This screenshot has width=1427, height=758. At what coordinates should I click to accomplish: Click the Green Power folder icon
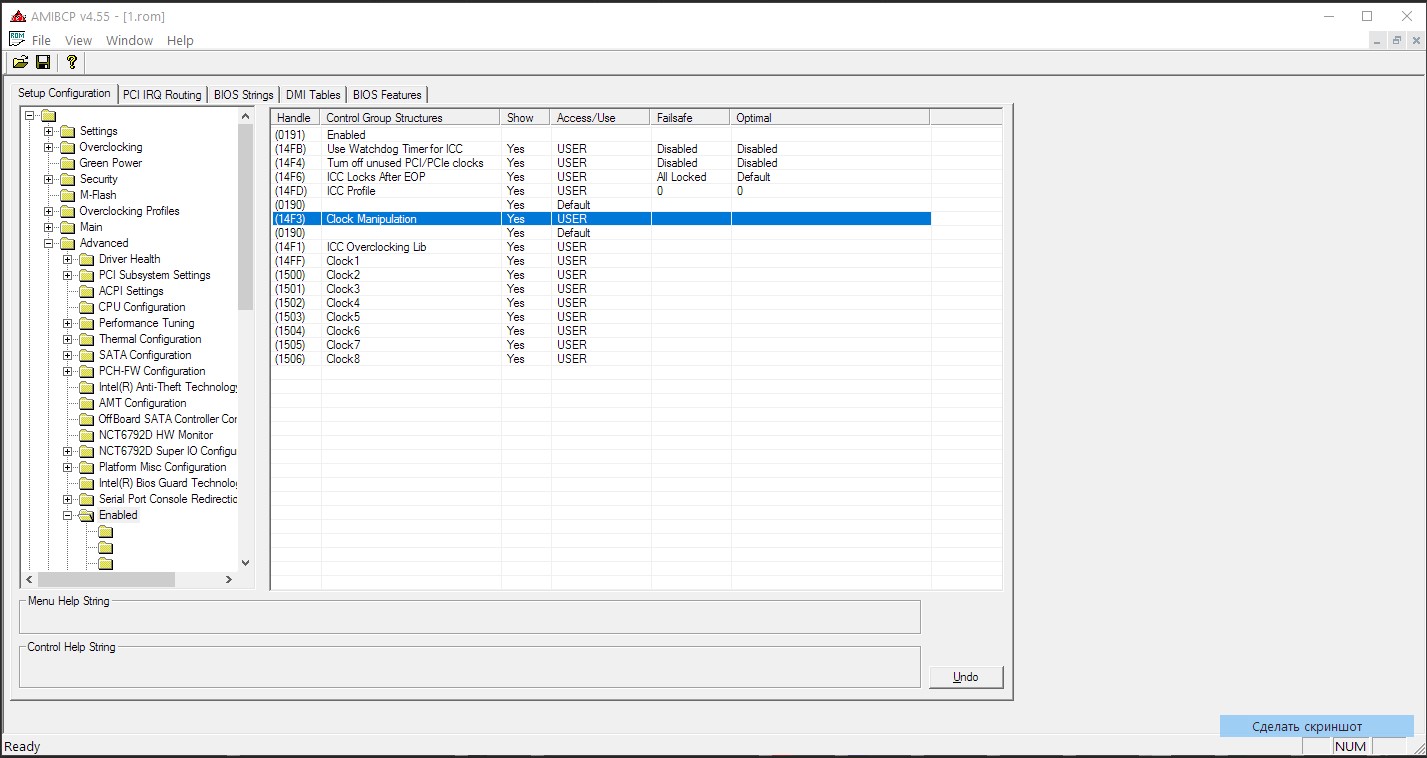tap(68, 163)
